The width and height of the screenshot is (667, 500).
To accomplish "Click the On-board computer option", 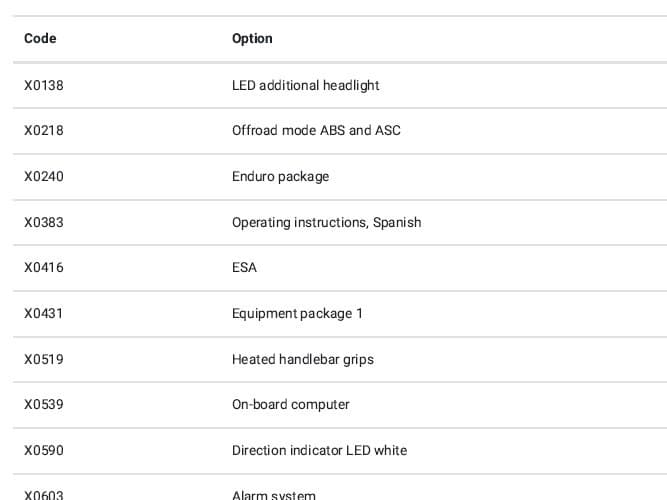I will pos(290,405).
